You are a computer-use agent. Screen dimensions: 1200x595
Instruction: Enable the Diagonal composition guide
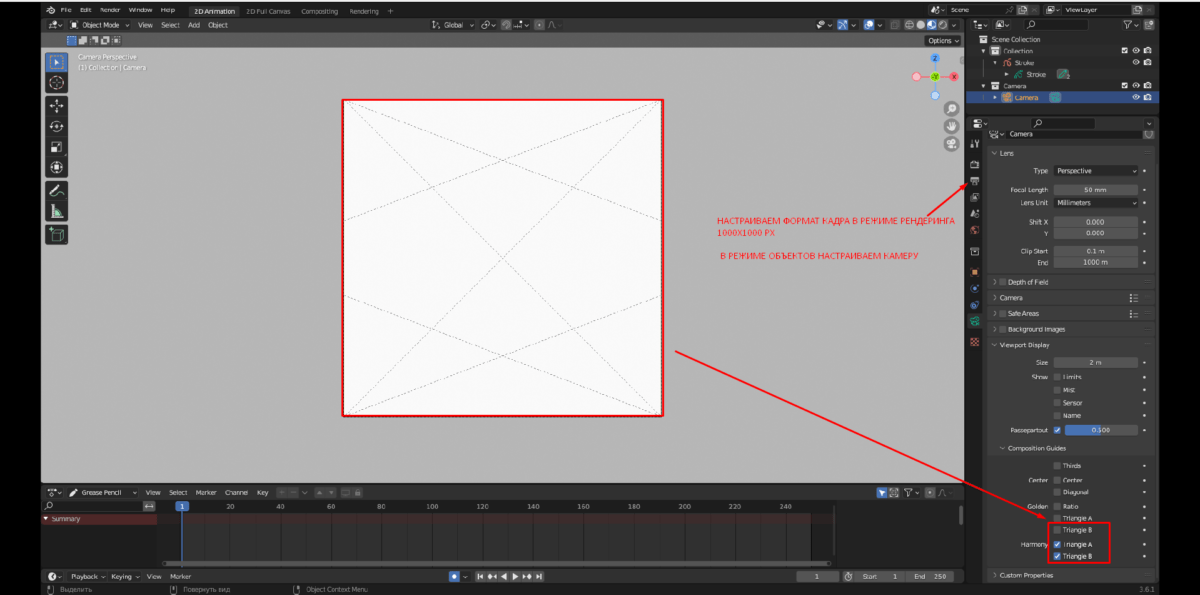point(1057,492)
